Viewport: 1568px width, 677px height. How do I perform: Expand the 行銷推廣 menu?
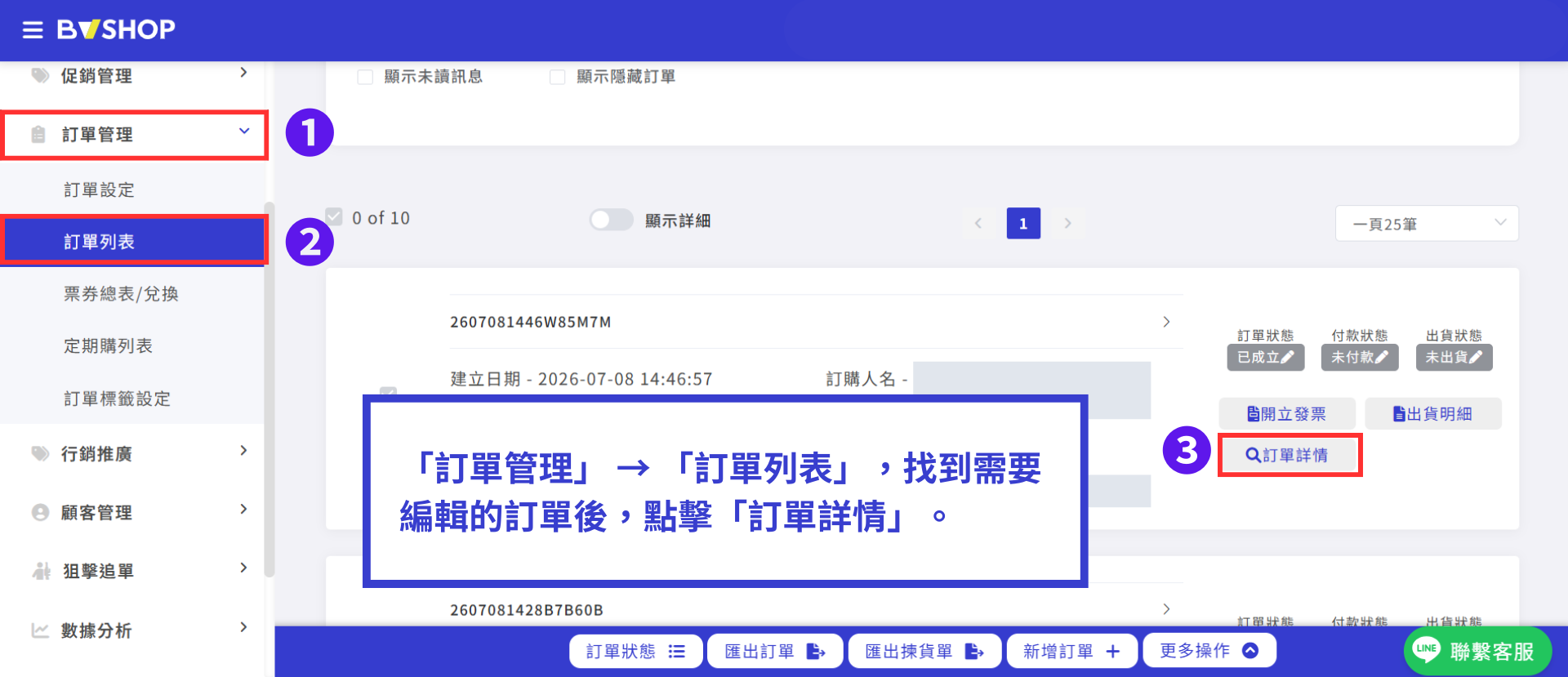[x=243, y=450]
